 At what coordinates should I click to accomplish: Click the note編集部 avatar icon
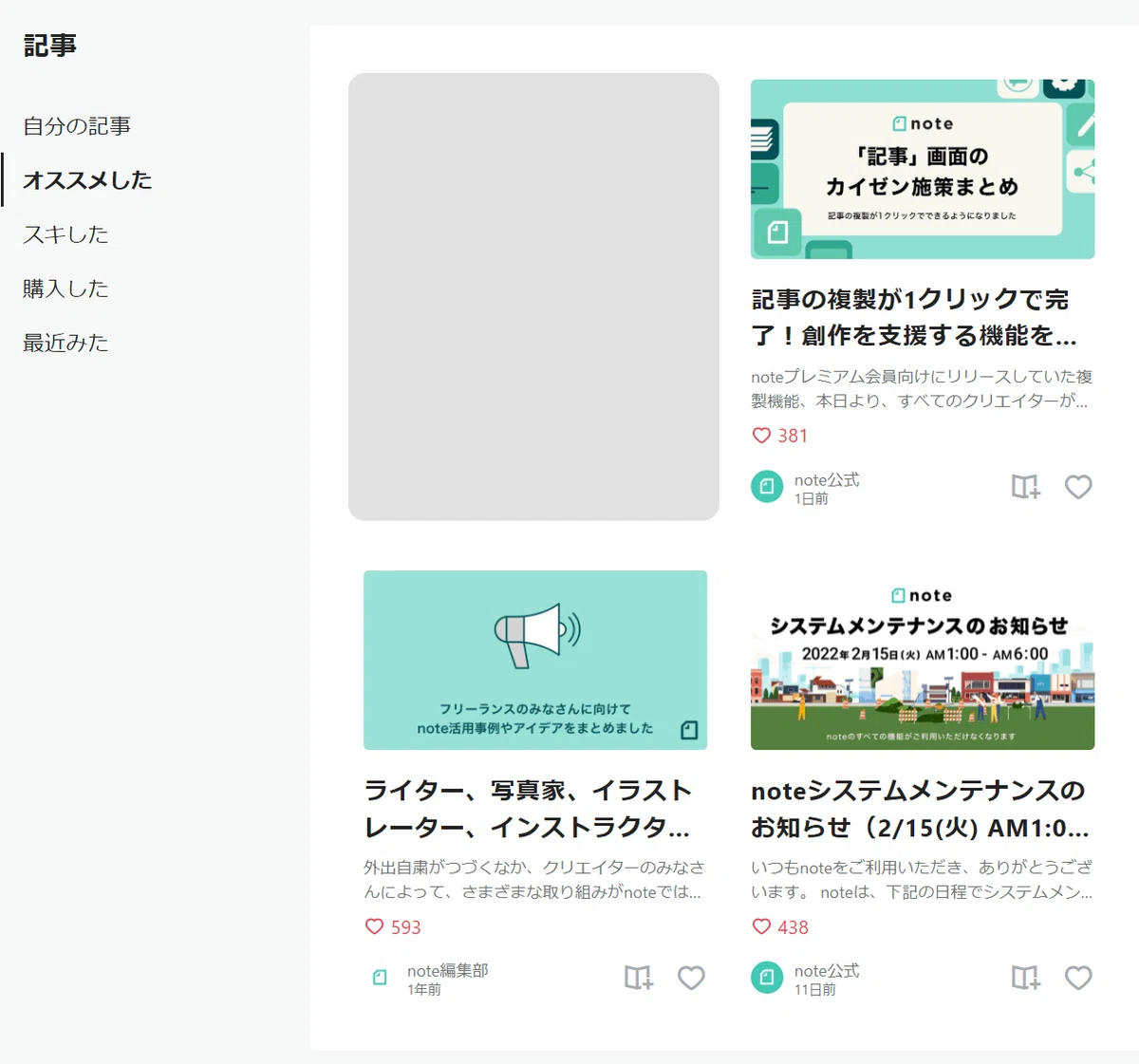pos(380,978)
